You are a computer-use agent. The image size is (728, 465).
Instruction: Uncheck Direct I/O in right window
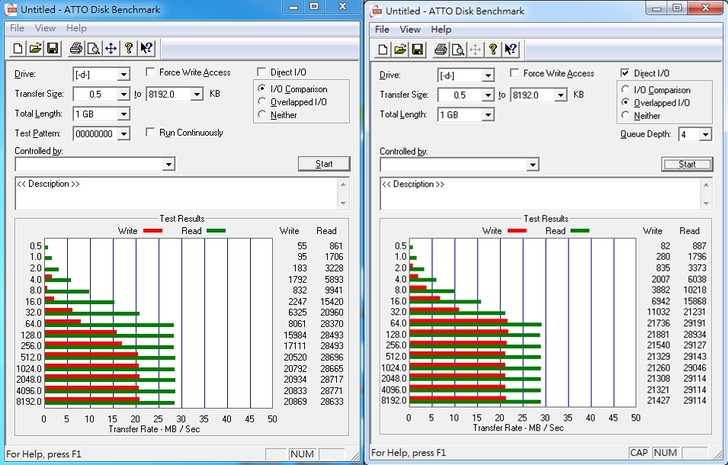[x=625, y=73]
